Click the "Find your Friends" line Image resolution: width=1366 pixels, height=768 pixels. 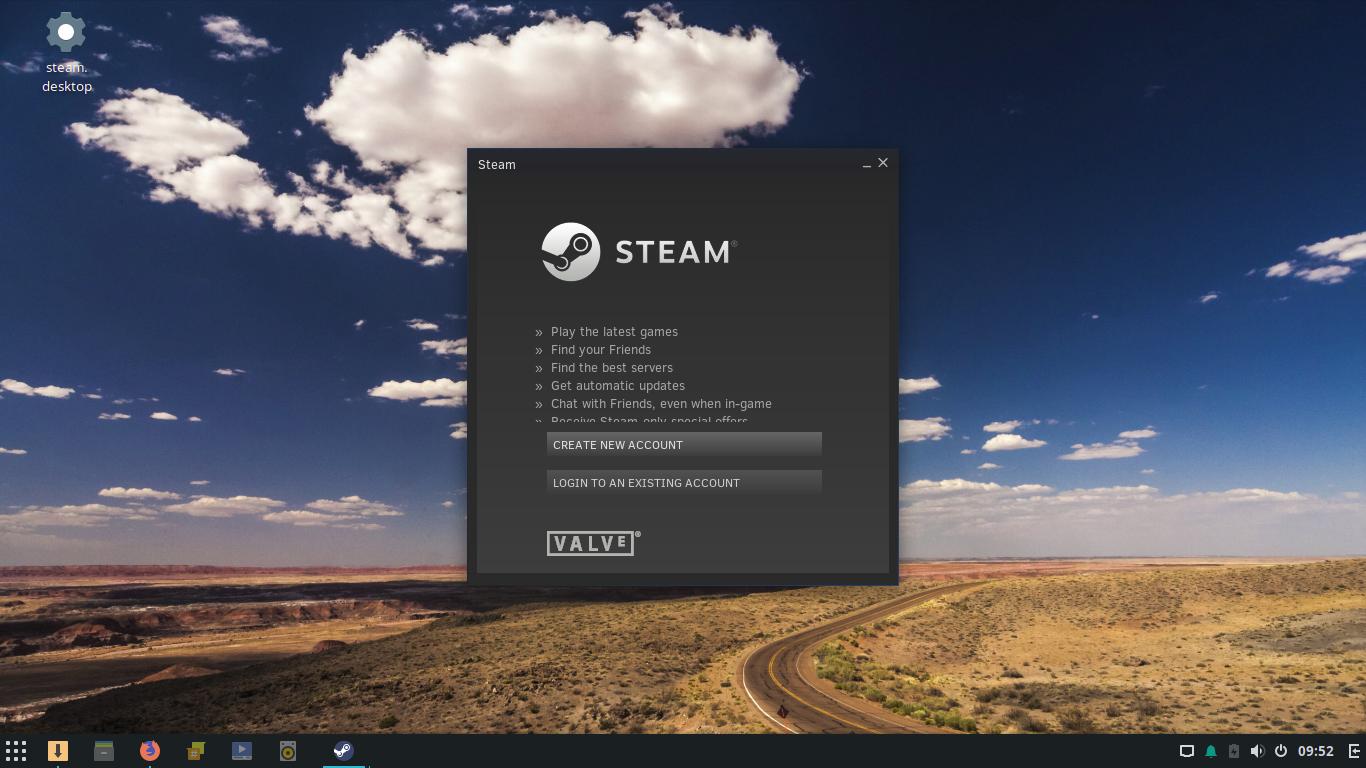601,350
